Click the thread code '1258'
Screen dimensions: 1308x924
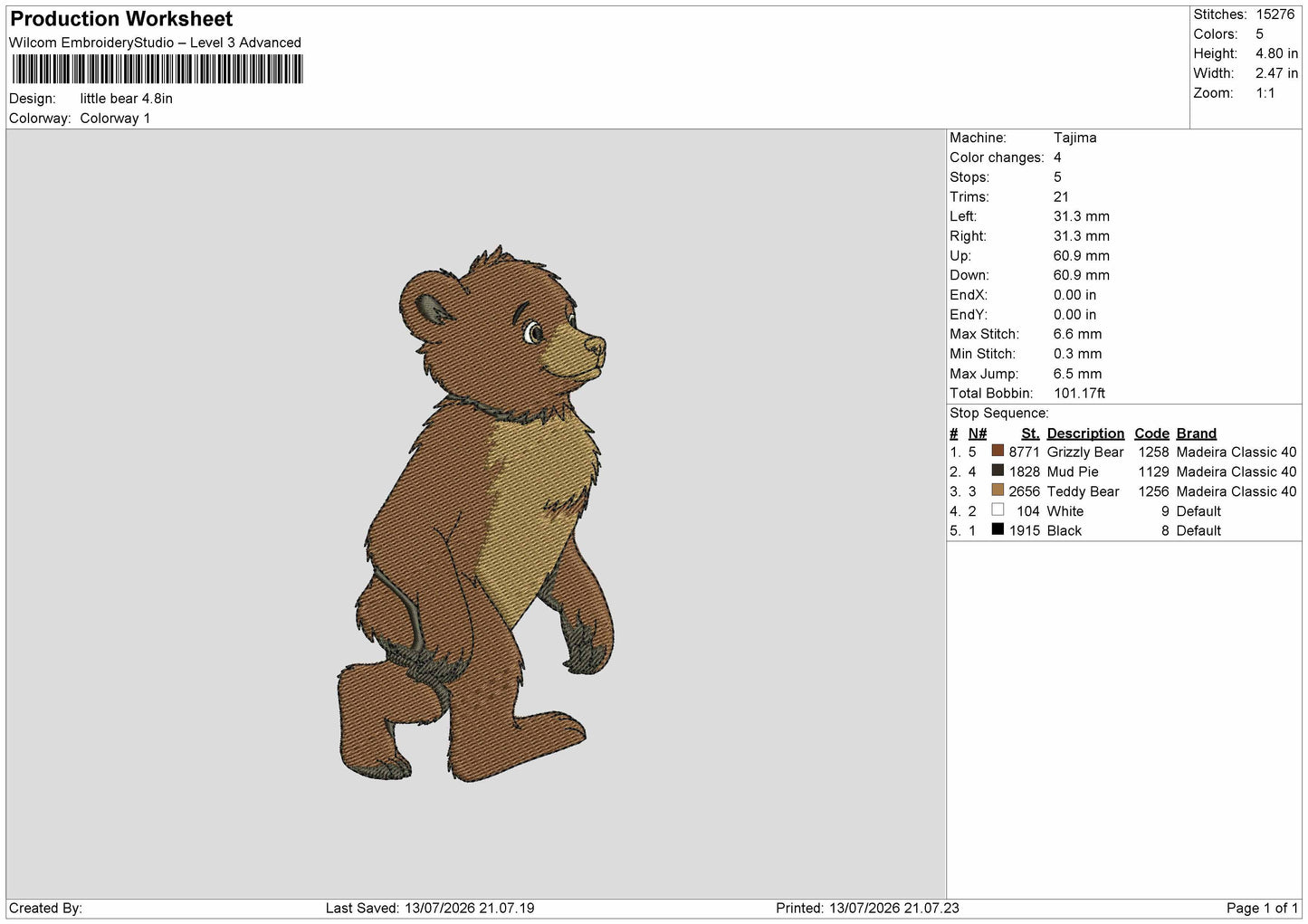tap(1153, 452)
